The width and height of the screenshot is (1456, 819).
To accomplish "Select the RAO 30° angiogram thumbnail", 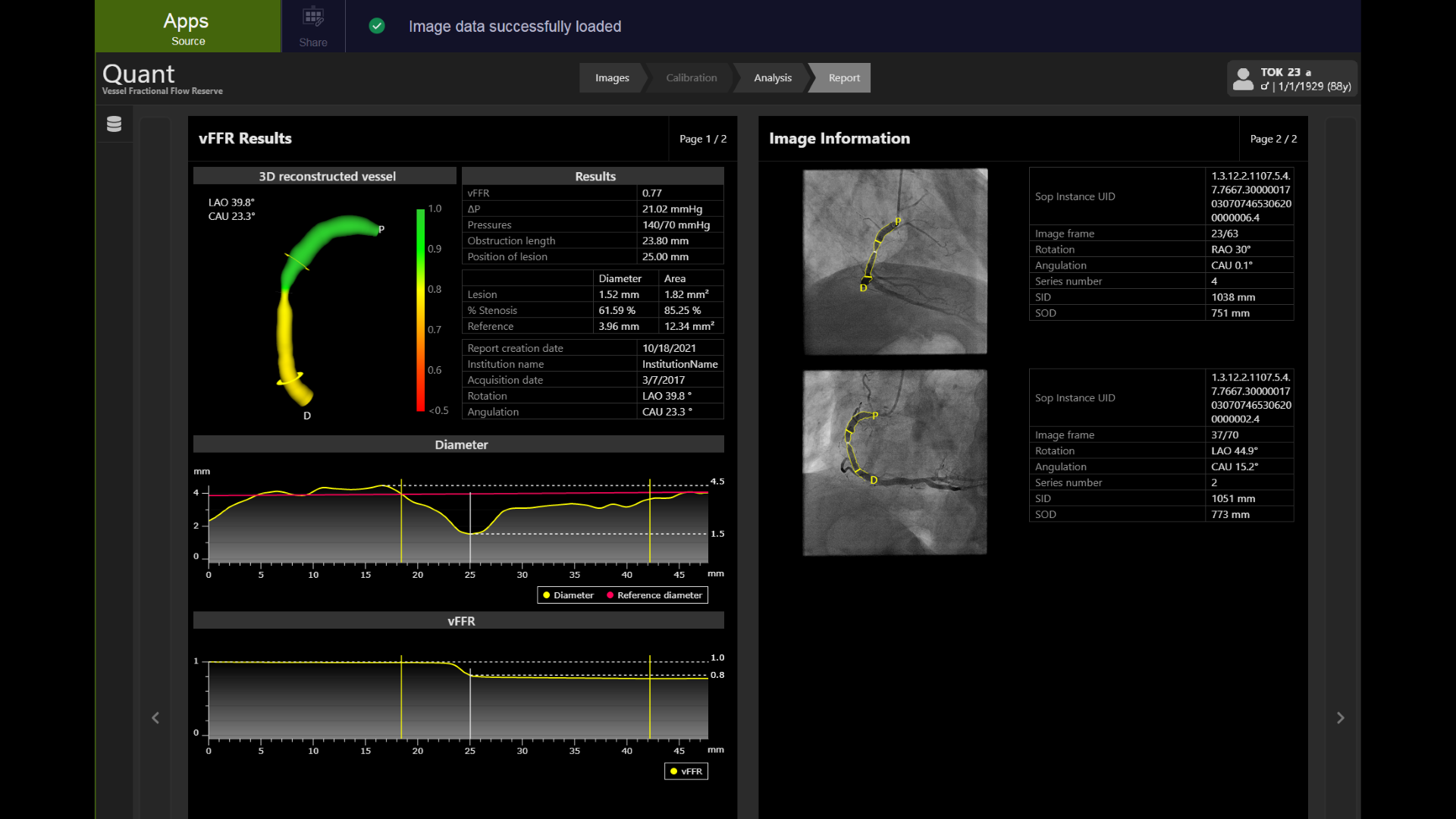I will coord(895,261).
